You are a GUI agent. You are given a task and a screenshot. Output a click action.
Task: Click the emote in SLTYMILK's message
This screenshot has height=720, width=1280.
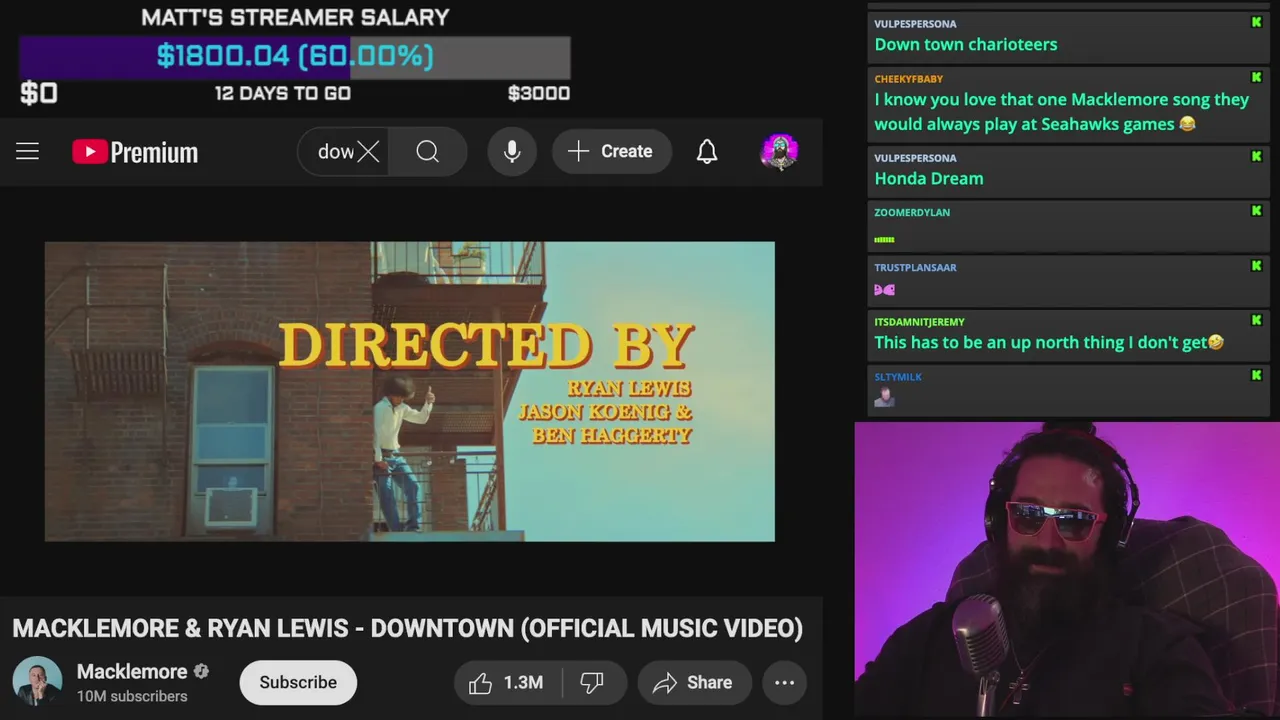[884, 397]
